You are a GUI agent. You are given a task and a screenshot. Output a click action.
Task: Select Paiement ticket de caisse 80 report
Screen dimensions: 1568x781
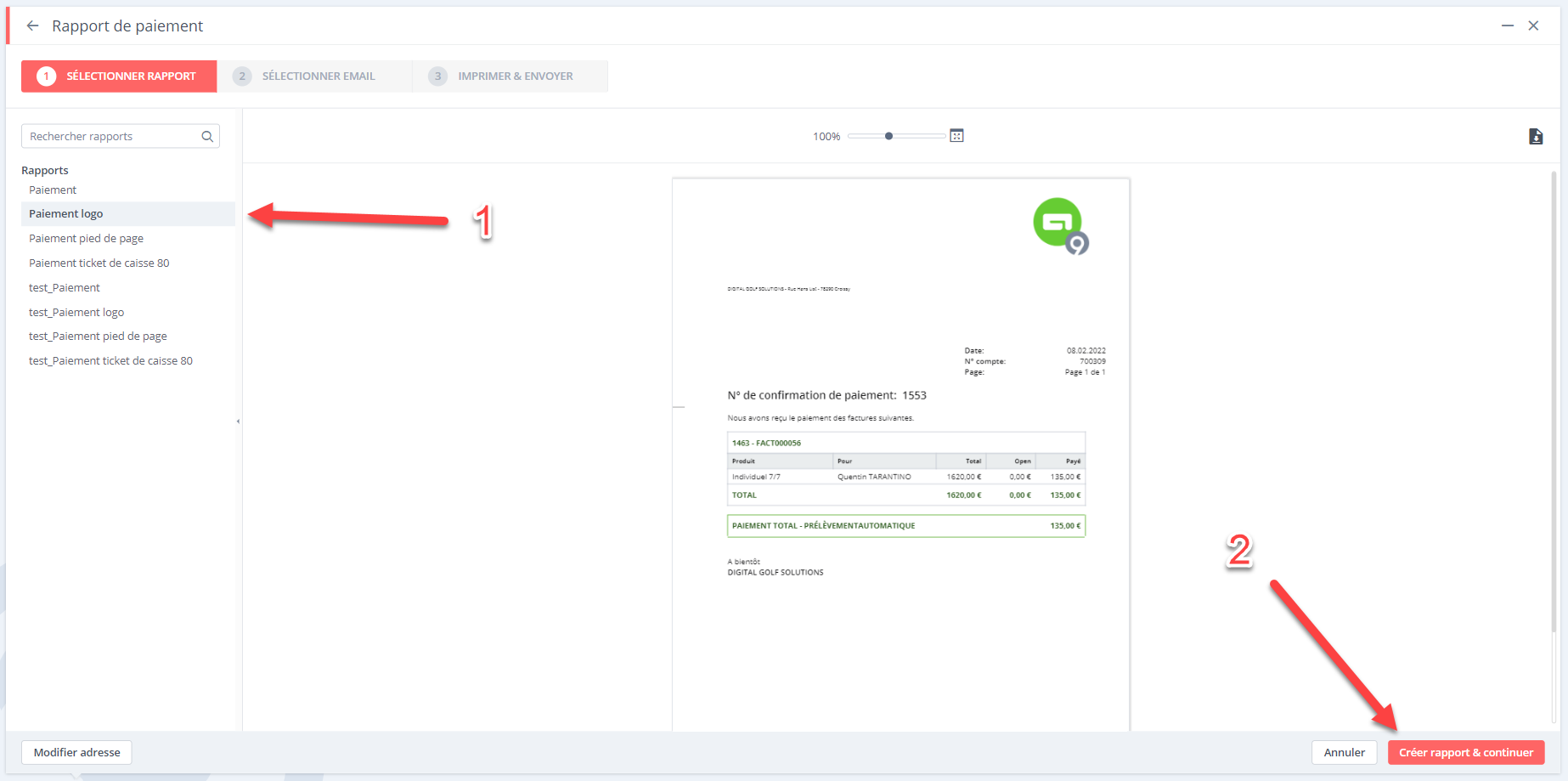128,263
